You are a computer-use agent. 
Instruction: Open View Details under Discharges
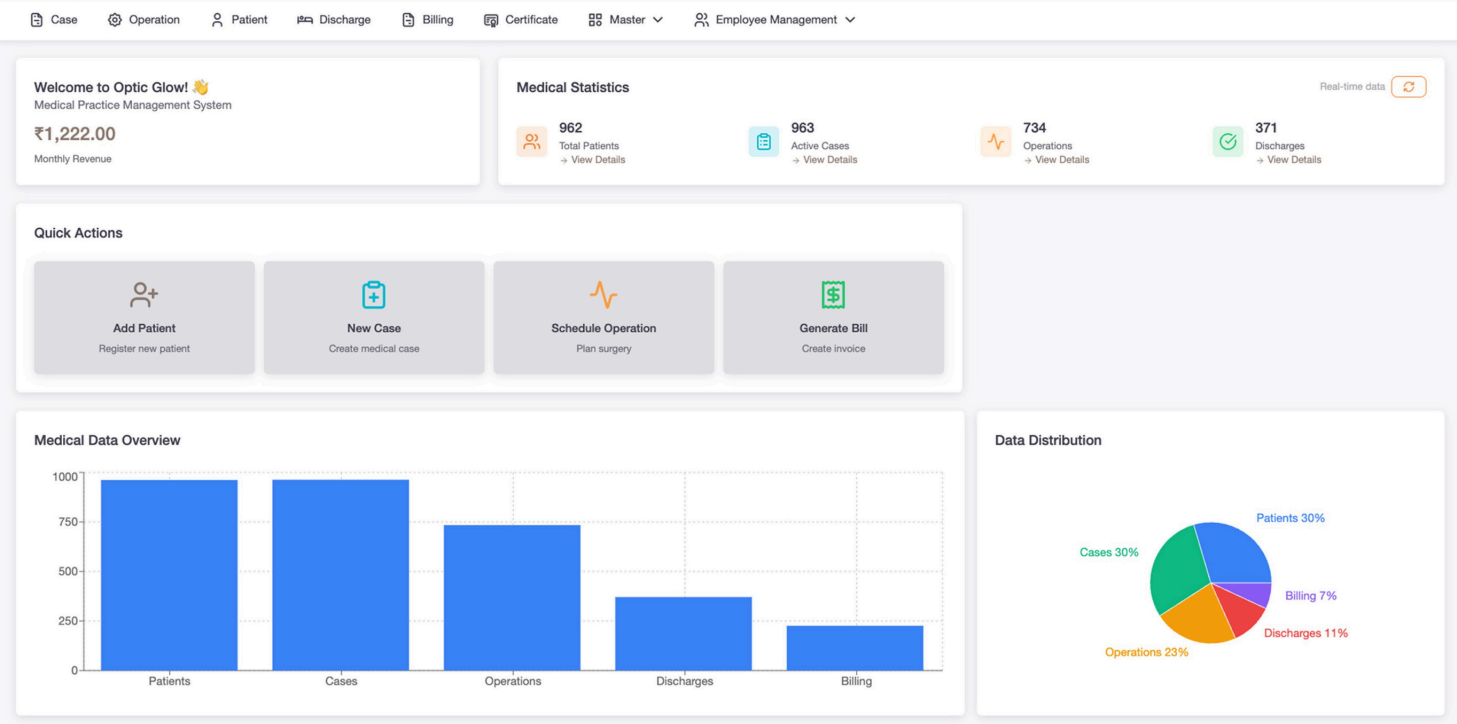pos(1293,160)
